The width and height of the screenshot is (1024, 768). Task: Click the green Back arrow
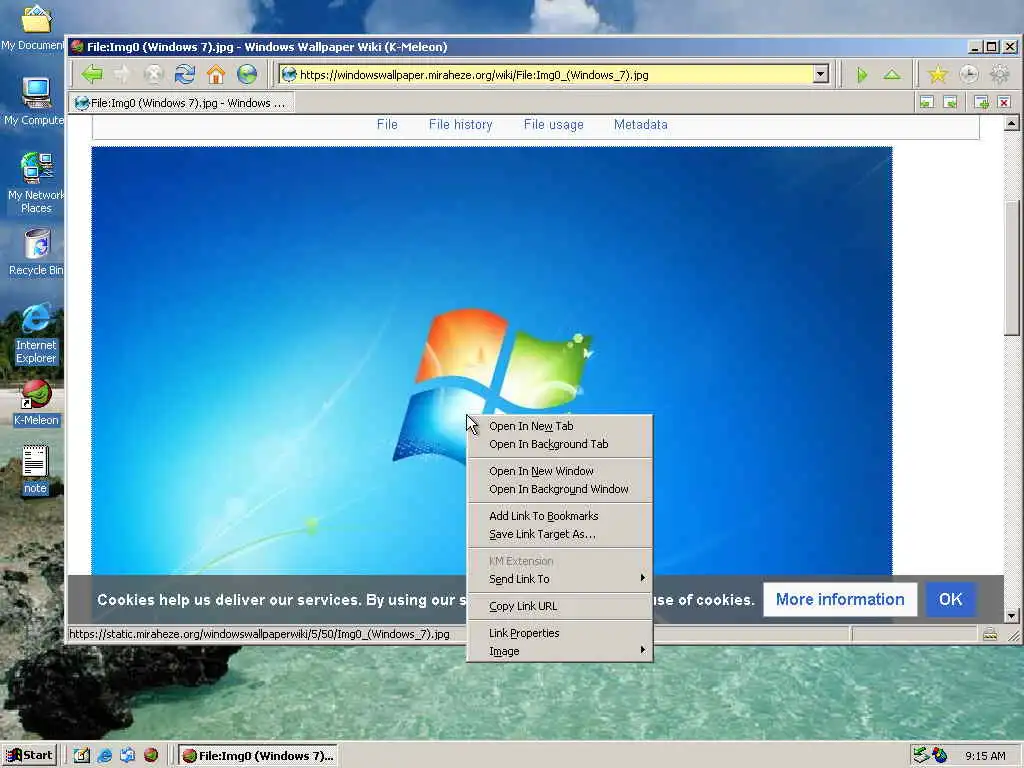pos(92,74)
